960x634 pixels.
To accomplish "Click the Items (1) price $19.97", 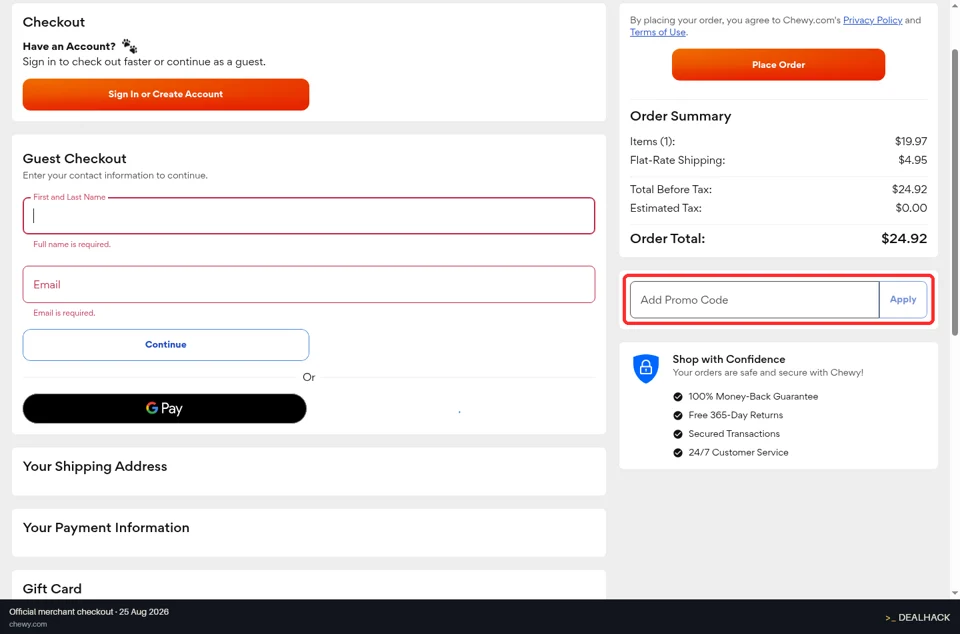I will 910,141.
